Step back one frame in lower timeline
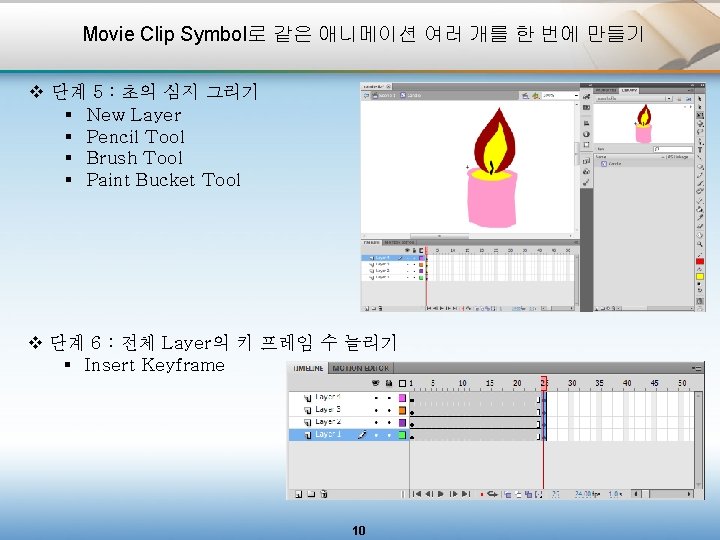The height and width of the screenshot is (540, 720). tap(429, 494)
